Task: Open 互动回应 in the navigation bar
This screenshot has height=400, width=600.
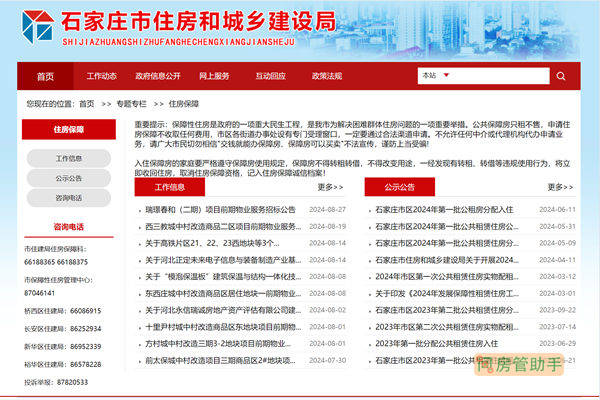Action: click(x=271, y=76)
